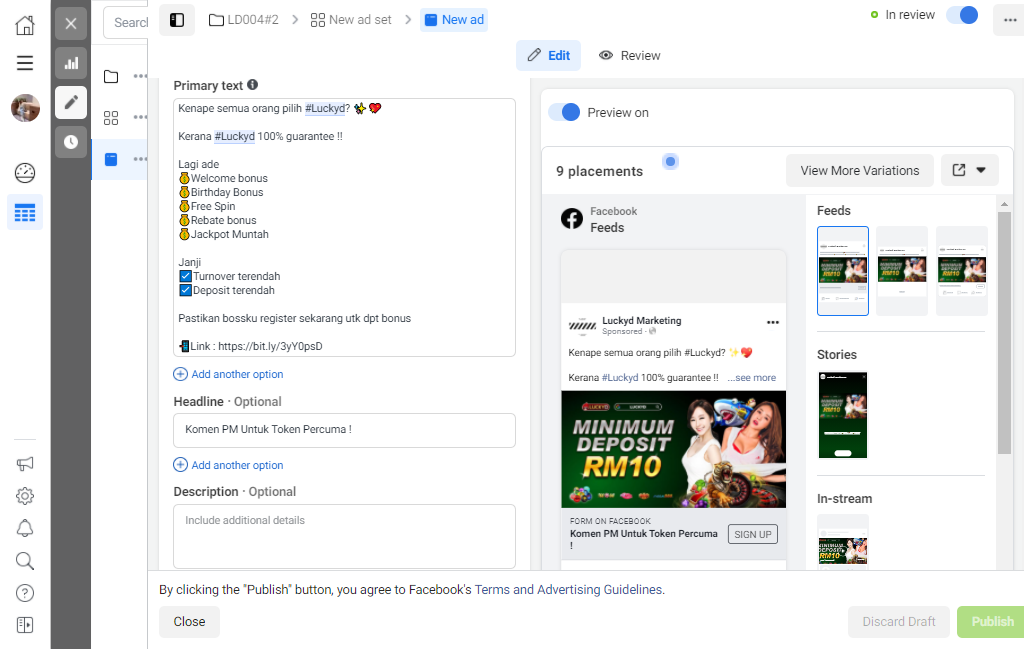Click View More Variations button

[x=859, y=170]
